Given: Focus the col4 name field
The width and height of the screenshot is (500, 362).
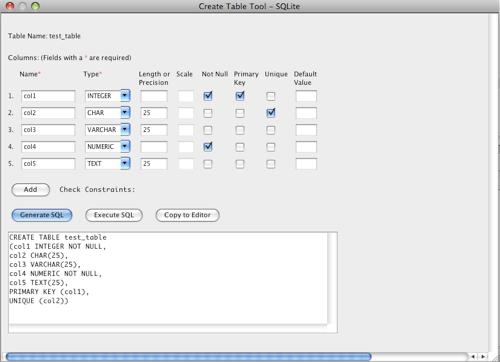Looking at the screenshot, I should tap(48, 147).
